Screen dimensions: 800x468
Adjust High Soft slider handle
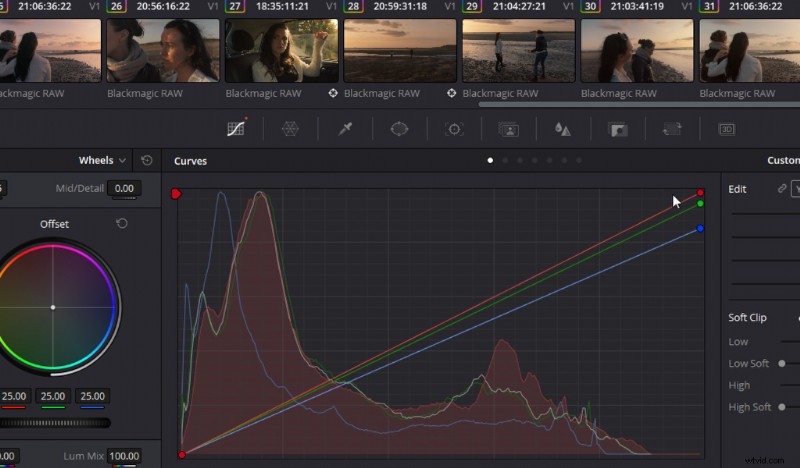point(782,407)
